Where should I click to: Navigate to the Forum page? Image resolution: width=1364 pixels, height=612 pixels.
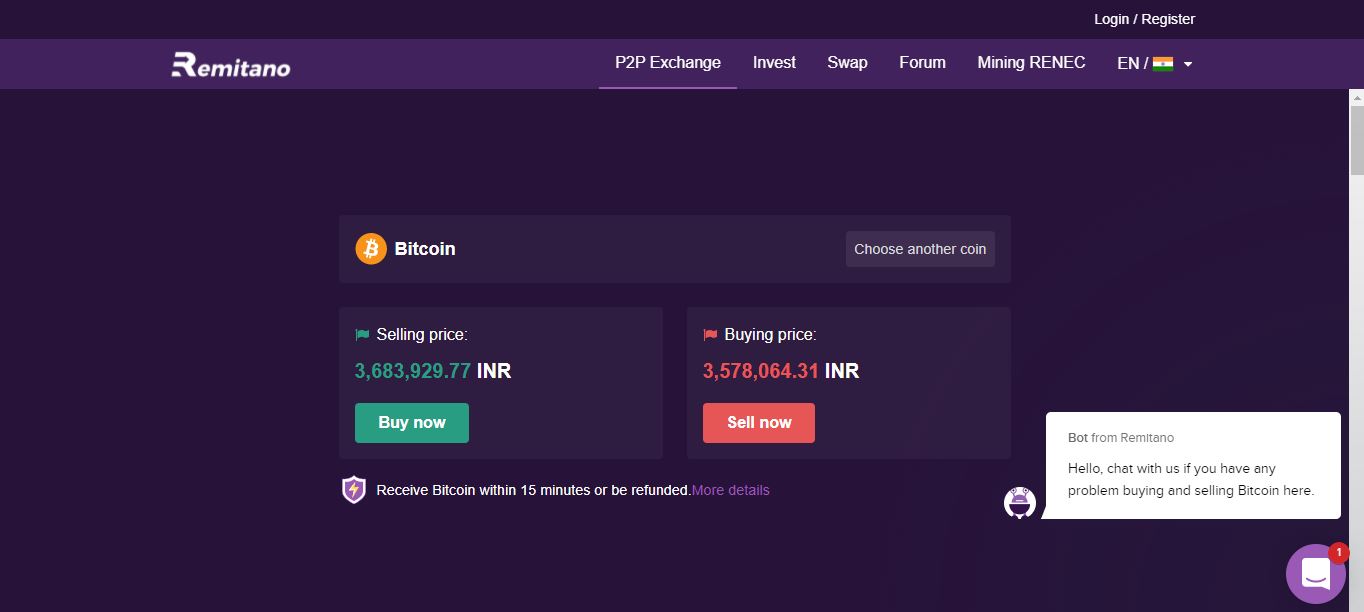(x=922, y=63)
